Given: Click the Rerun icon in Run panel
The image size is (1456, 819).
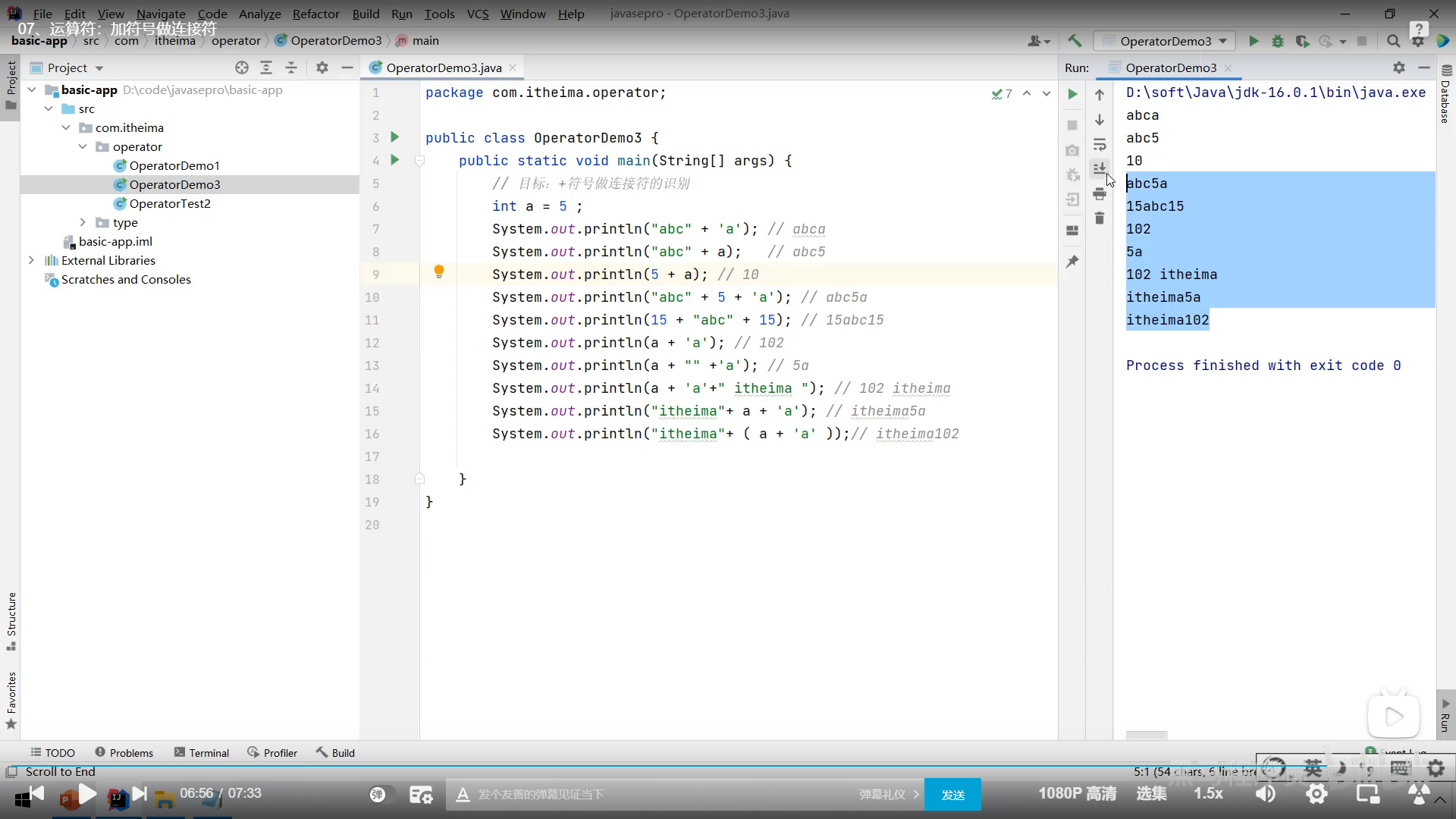Looking at the screenshot, I should point(1072,95).
